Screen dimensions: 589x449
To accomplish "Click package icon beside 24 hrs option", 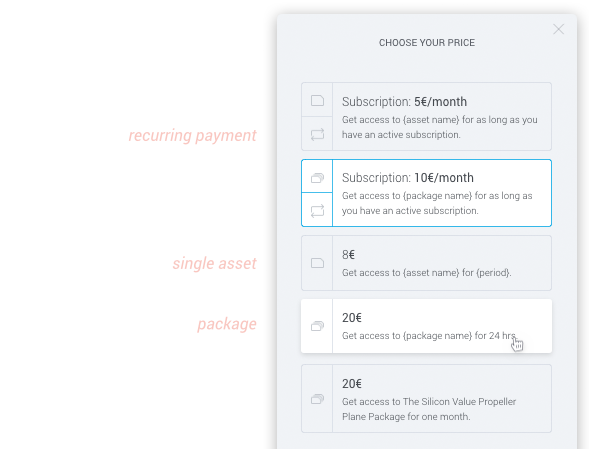I will coord(317,326).
